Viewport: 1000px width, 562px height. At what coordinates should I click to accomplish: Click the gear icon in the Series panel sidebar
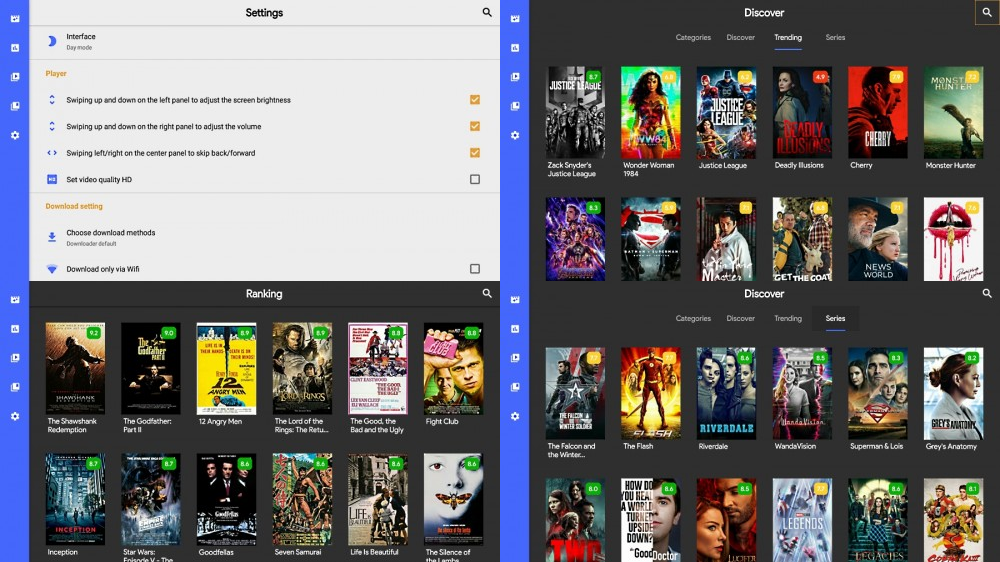click(x=515, y=416)
